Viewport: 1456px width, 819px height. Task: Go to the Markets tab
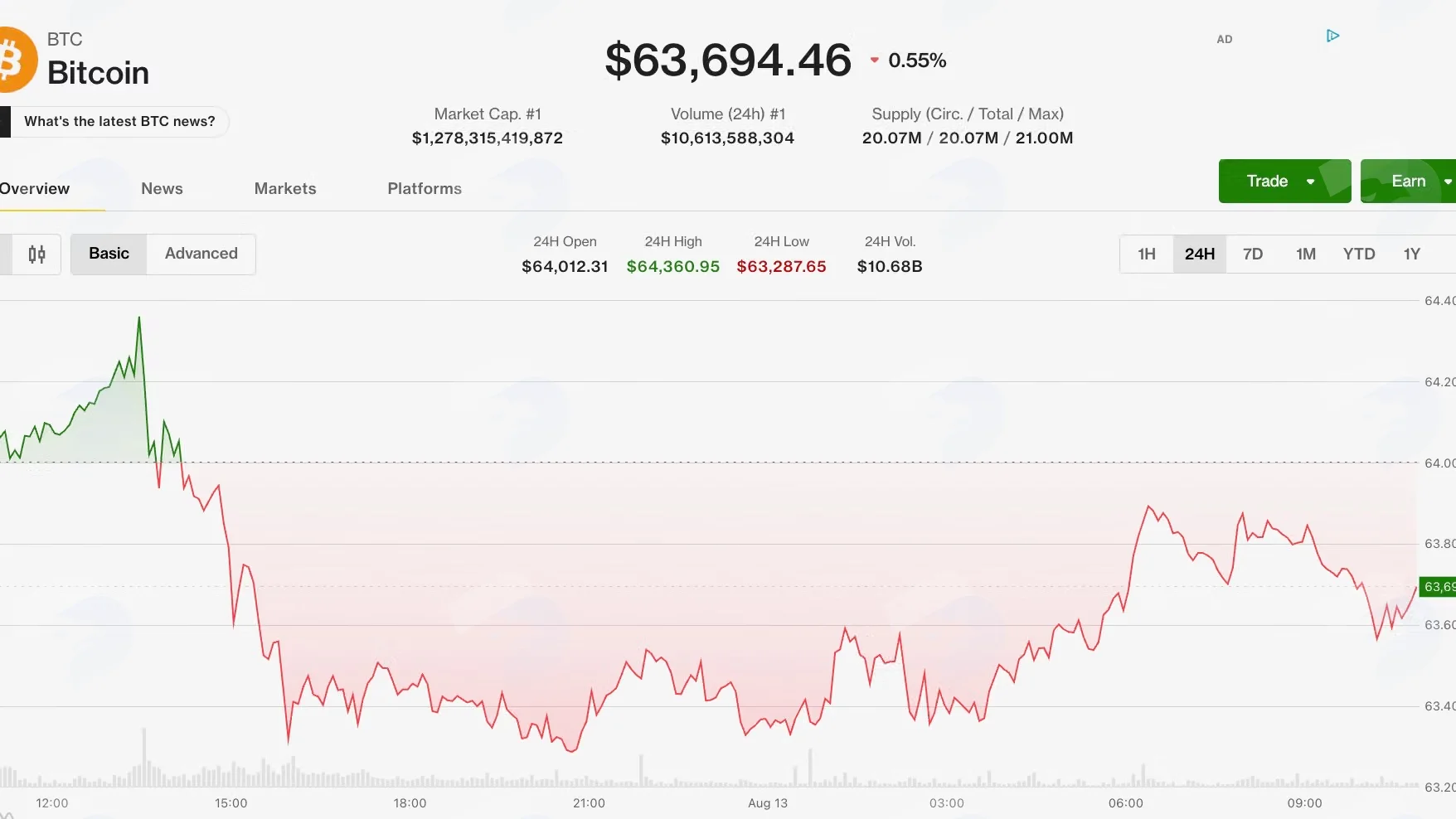point(285,188)
